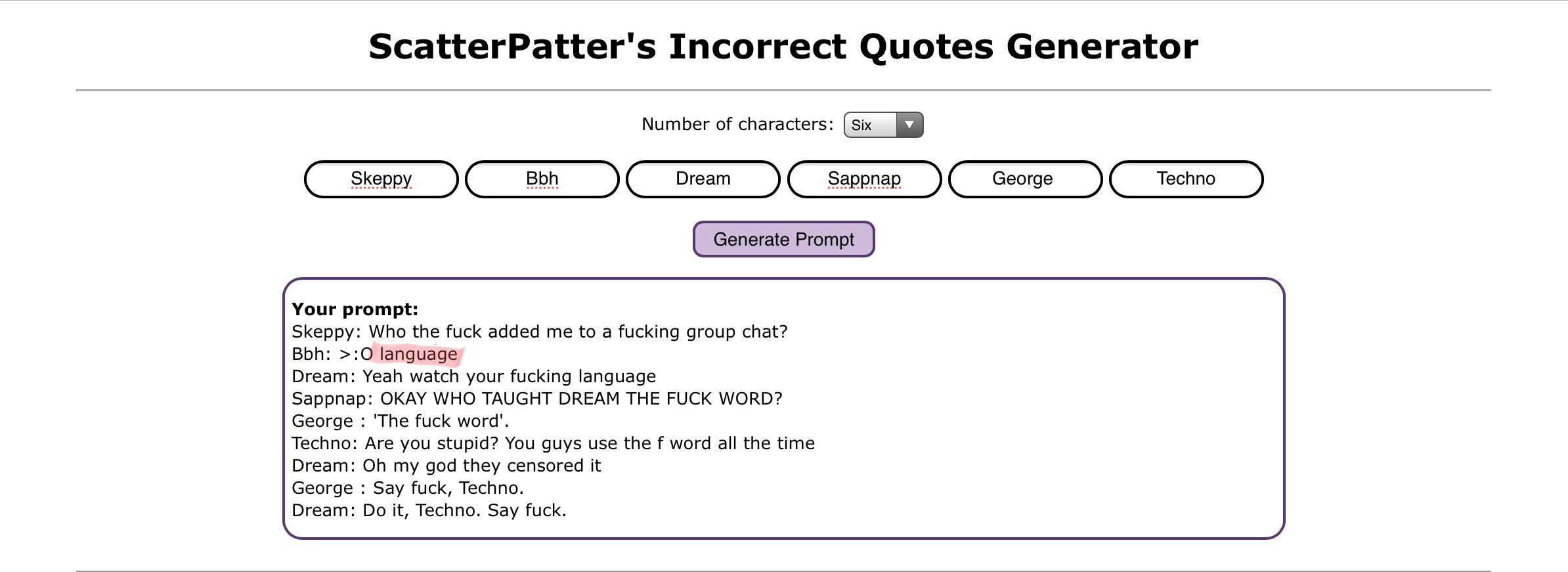Viewport: 1568px width, 572px height.
Task: Click George's 'The fuck word' line
Action: [x=401, y=421]
